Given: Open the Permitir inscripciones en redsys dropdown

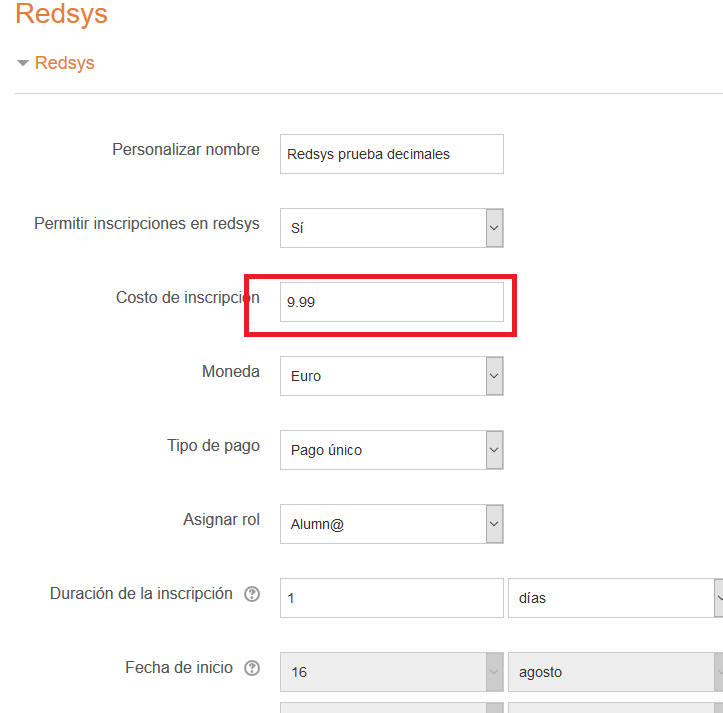Looking at the screenshot, I should click(x=391, y=228).
